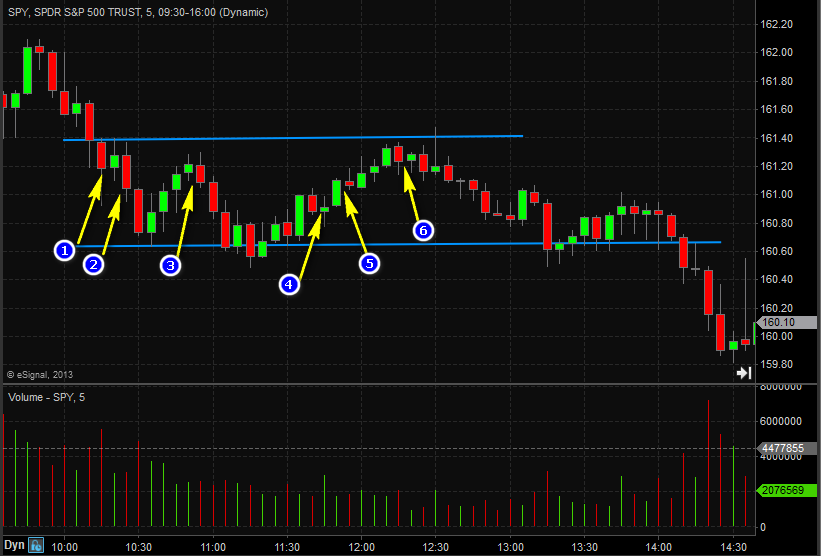
Task: Click the 160.10 current price marker
Action: click(787, 323)
